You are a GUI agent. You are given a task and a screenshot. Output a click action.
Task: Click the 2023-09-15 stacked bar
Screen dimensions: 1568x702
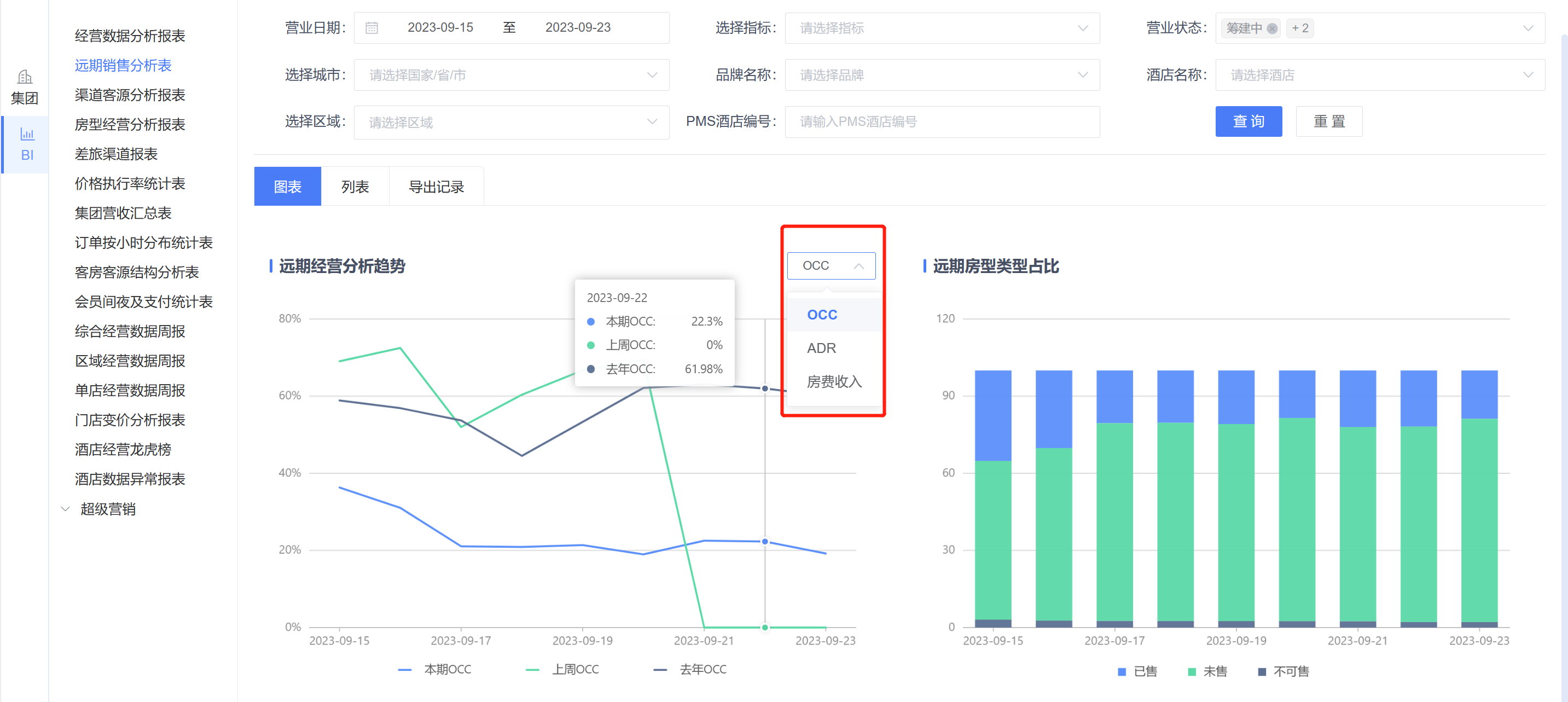993,498
